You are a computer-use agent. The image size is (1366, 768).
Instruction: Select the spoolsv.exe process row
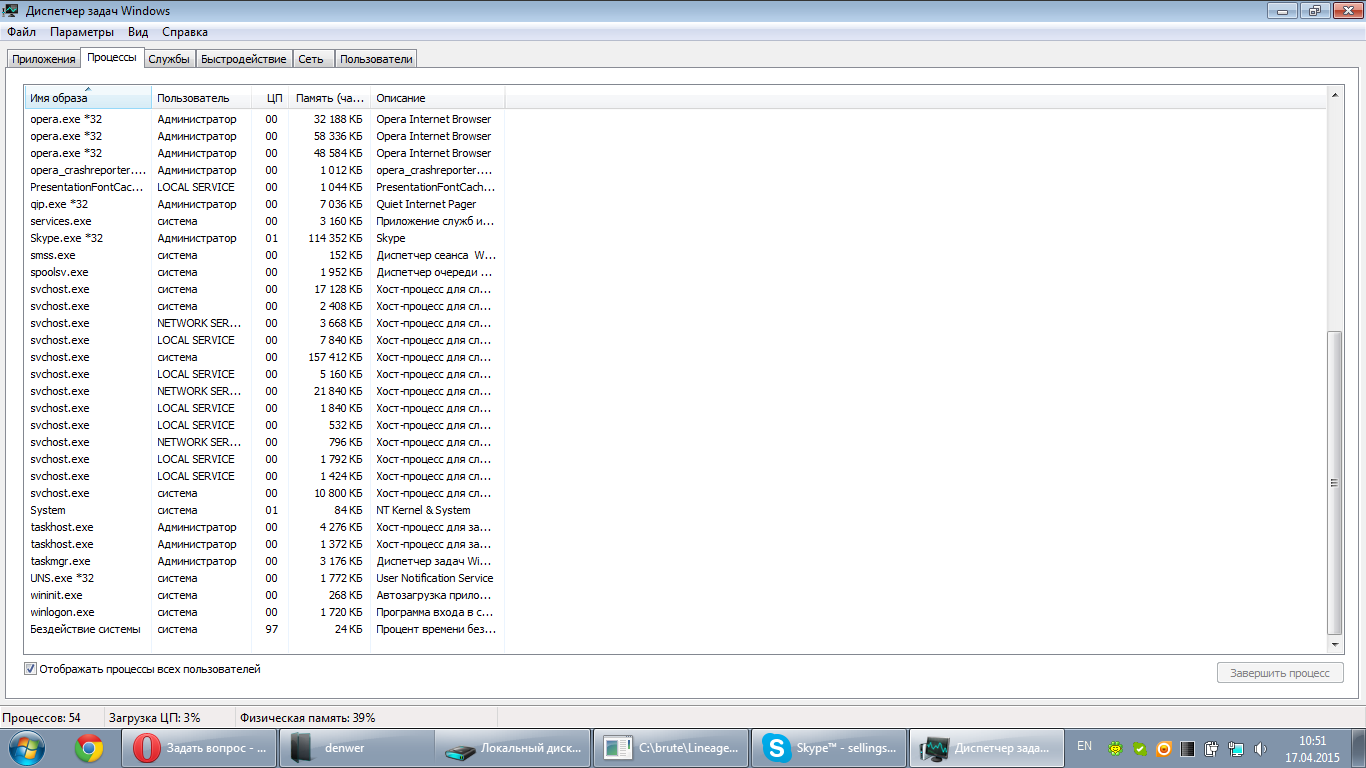(x=265, y=272)
